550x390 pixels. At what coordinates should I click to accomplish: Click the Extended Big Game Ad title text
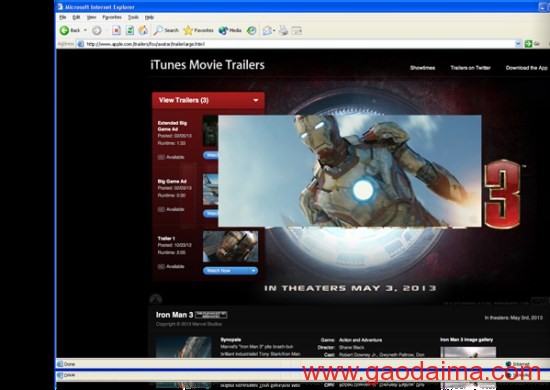[x=172, y=126]
